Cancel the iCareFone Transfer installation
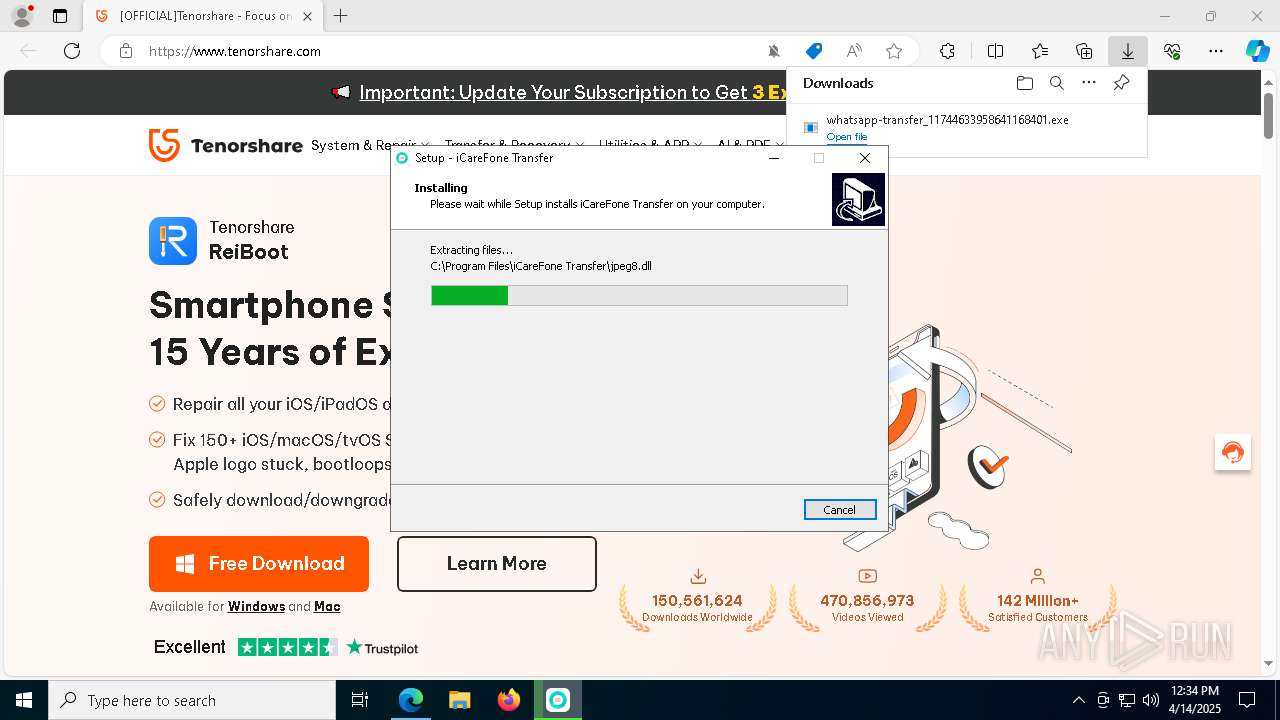 tap(840, 510)
